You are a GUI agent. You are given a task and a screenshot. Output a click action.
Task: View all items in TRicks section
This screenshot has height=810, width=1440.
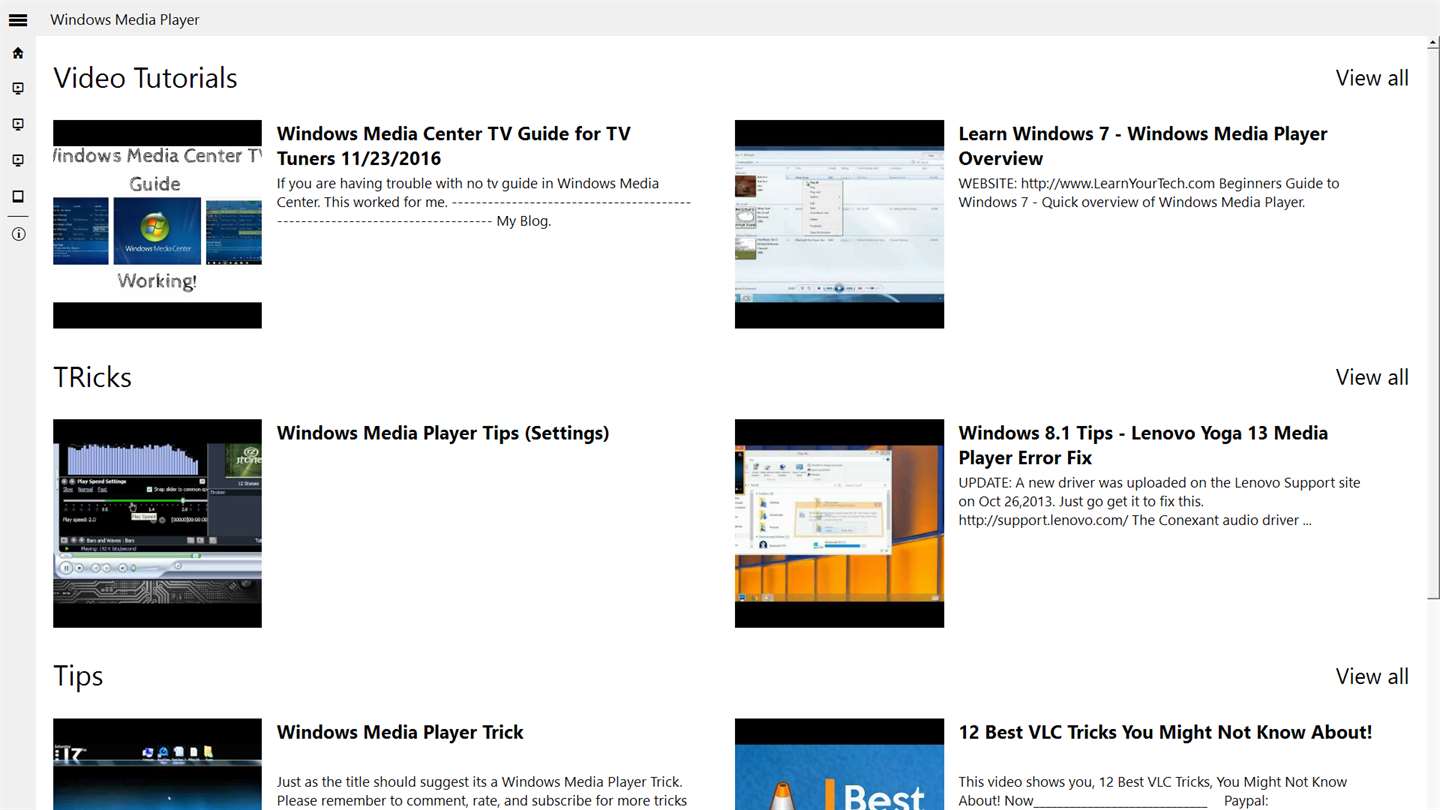pyautogui.click(x=1372, y=377)
